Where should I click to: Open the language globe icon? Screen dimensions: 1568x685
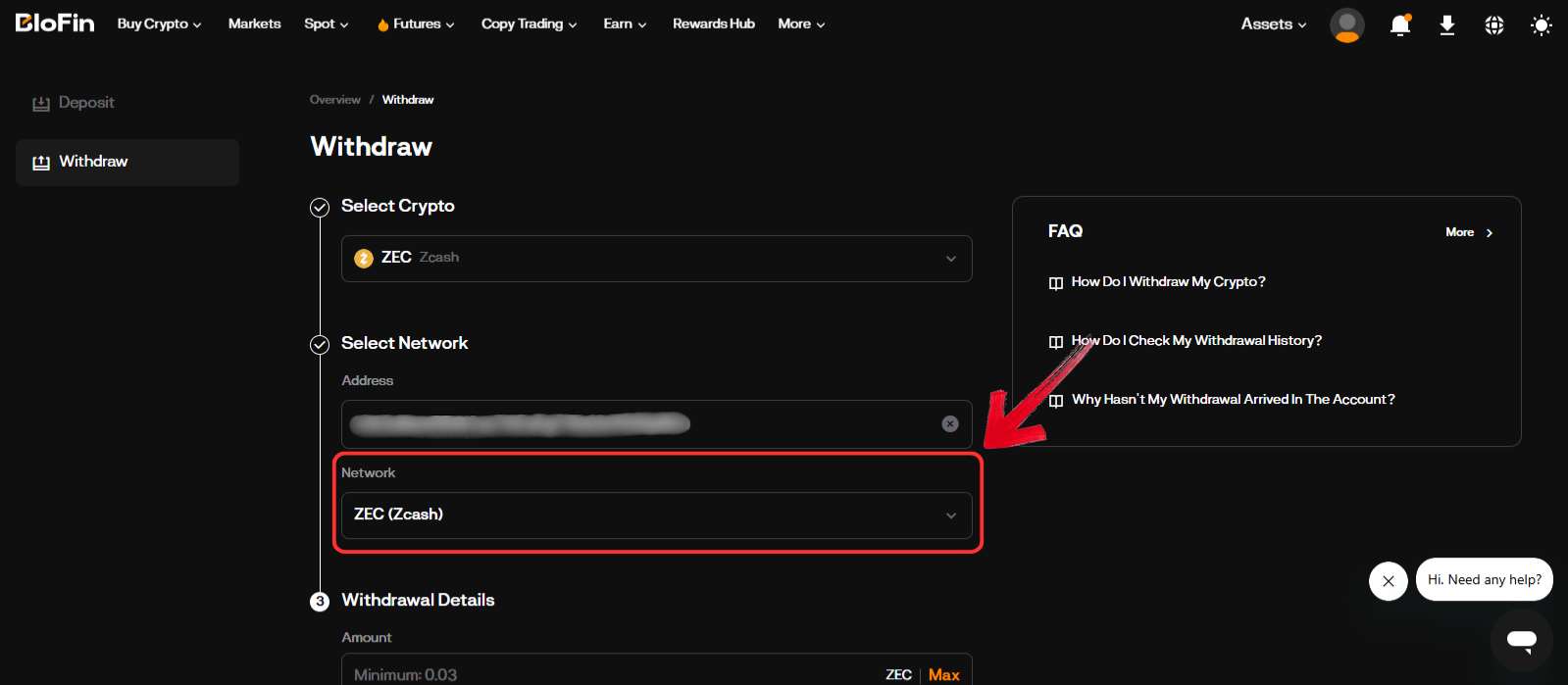1493,25
